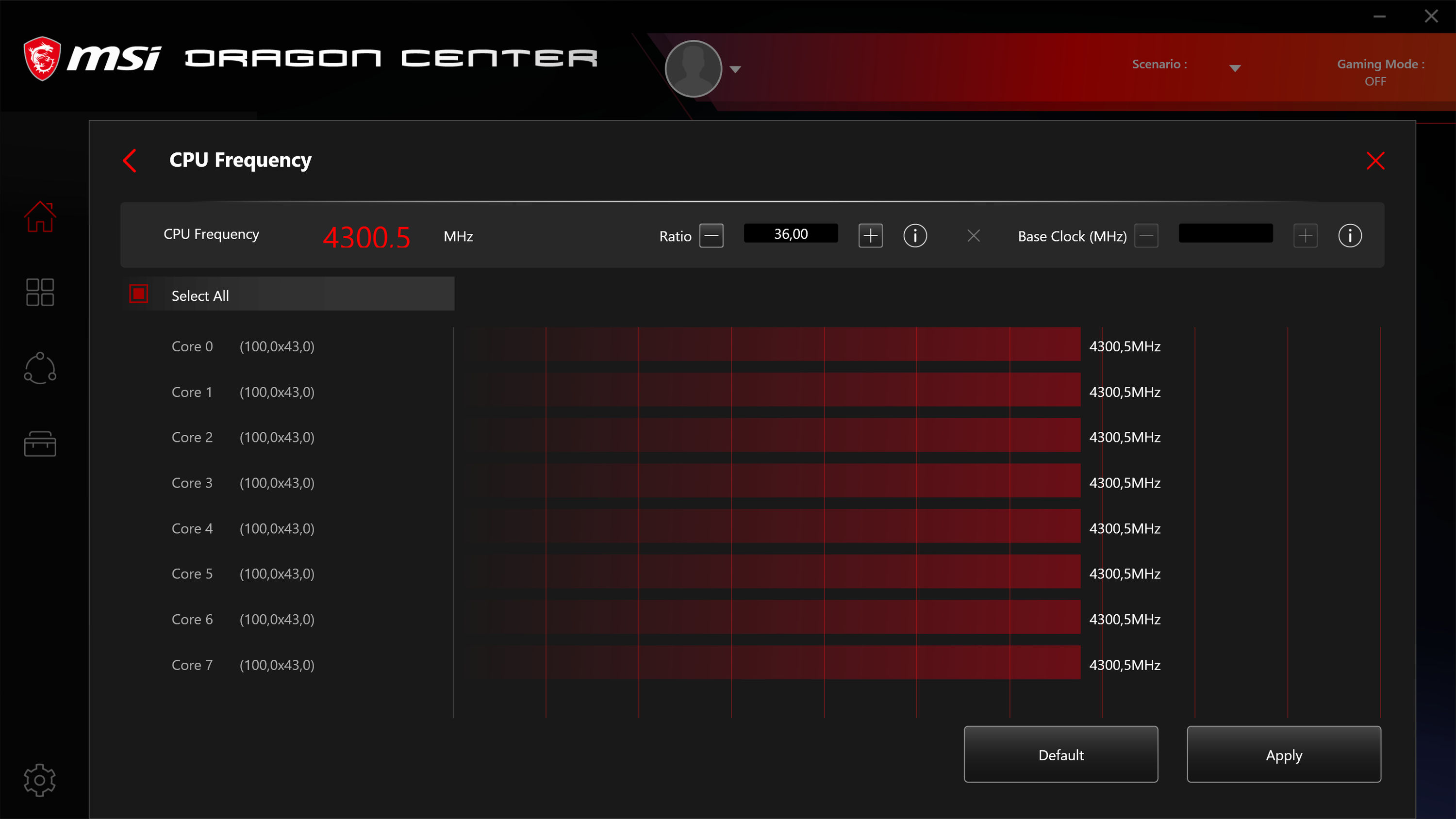
Task: Click the Ratio value field 36,00
Action: point(790,234)
